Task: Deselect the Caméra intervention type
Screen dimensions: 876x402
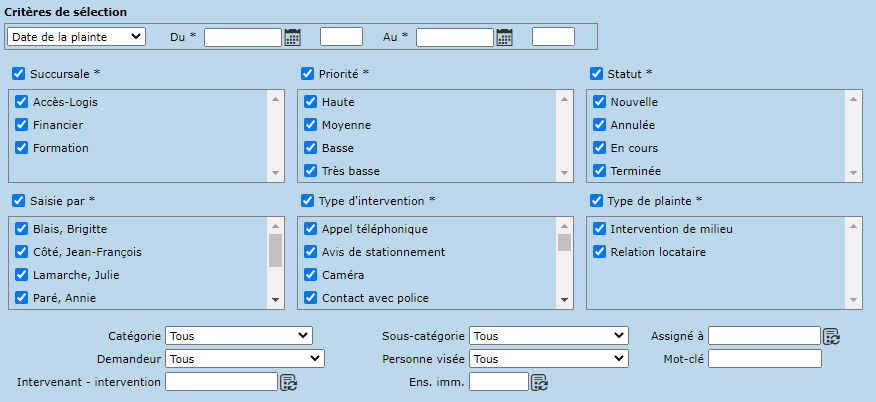Action: [310, 275]
